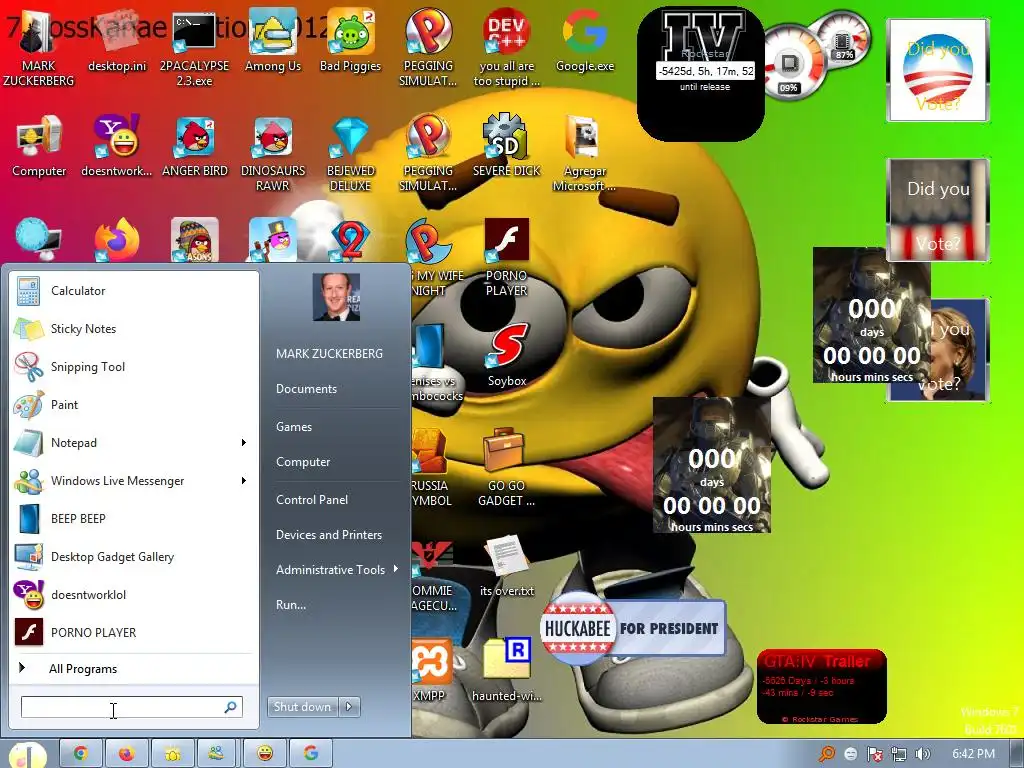
Task: Click the Chrome taskbar button
Action: point(80,754)
